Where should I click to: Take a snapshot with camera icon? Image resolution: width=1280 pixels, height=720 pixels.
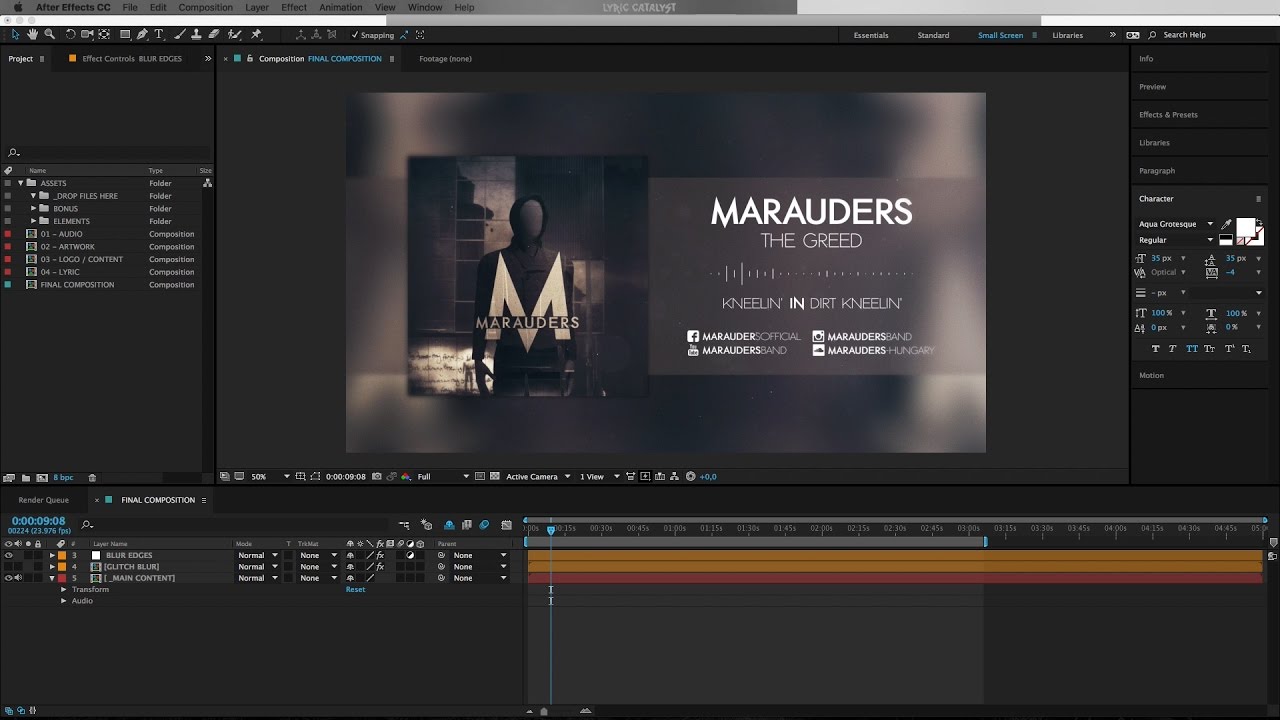coord(377,477)
